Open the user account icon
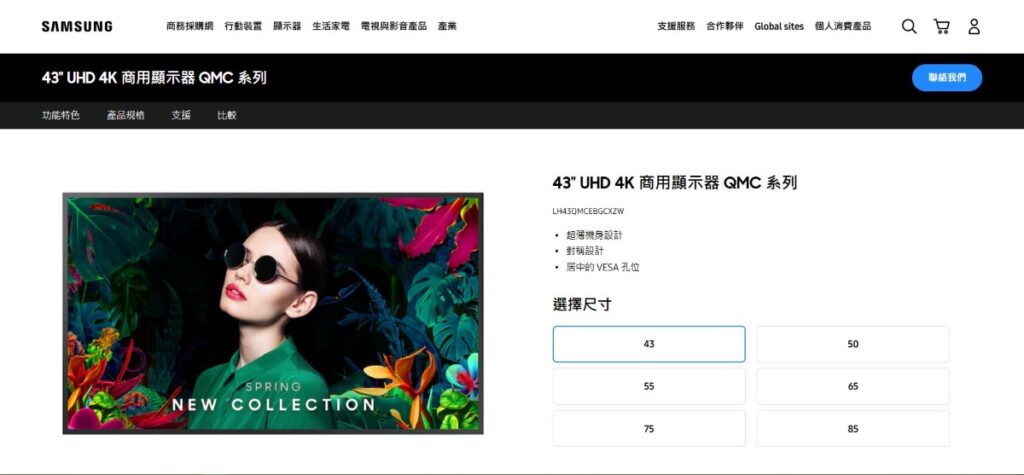 click(974, 26)
